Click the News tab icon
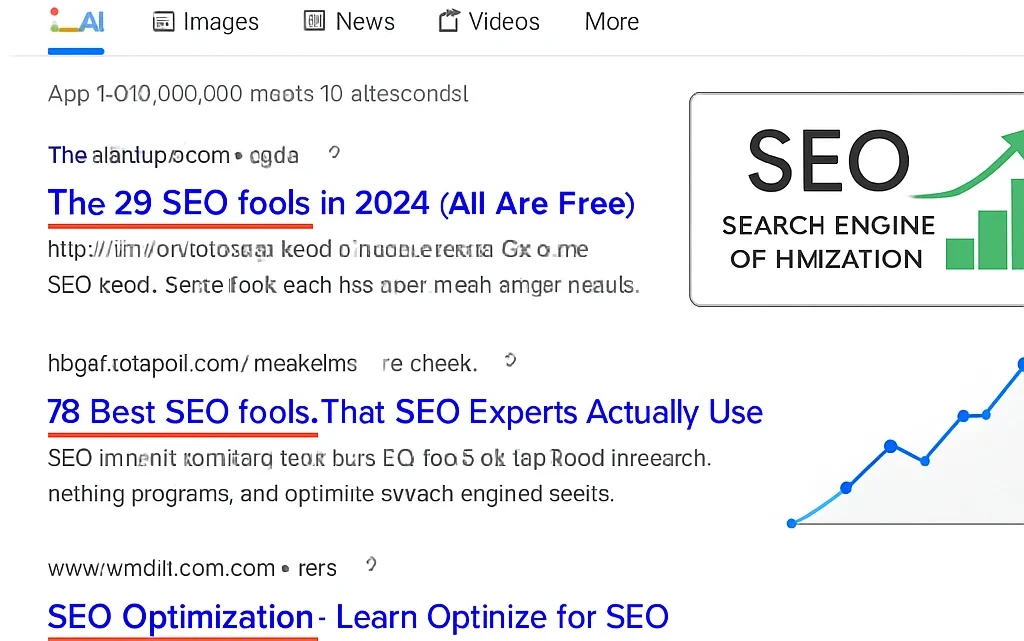Image resolution: width=1024 pixels, height=641 pixels. [315, 22]
